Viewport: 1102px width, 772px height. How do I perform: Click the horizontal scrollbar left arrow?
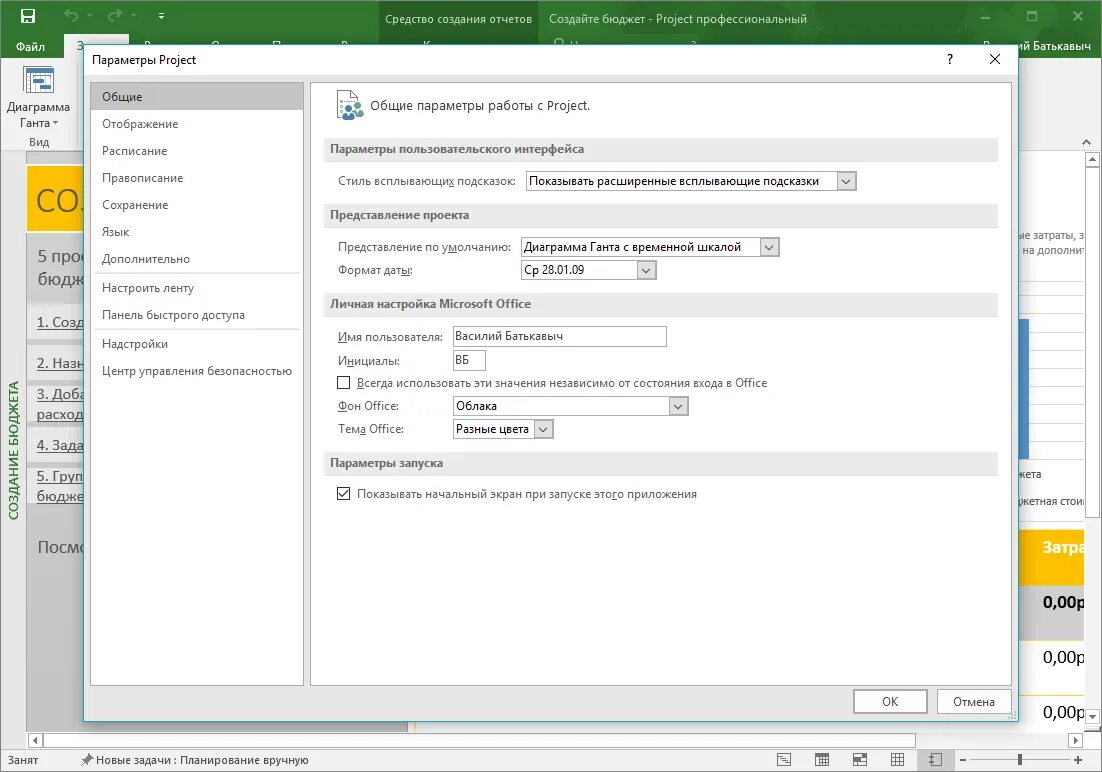pos(35,740)
